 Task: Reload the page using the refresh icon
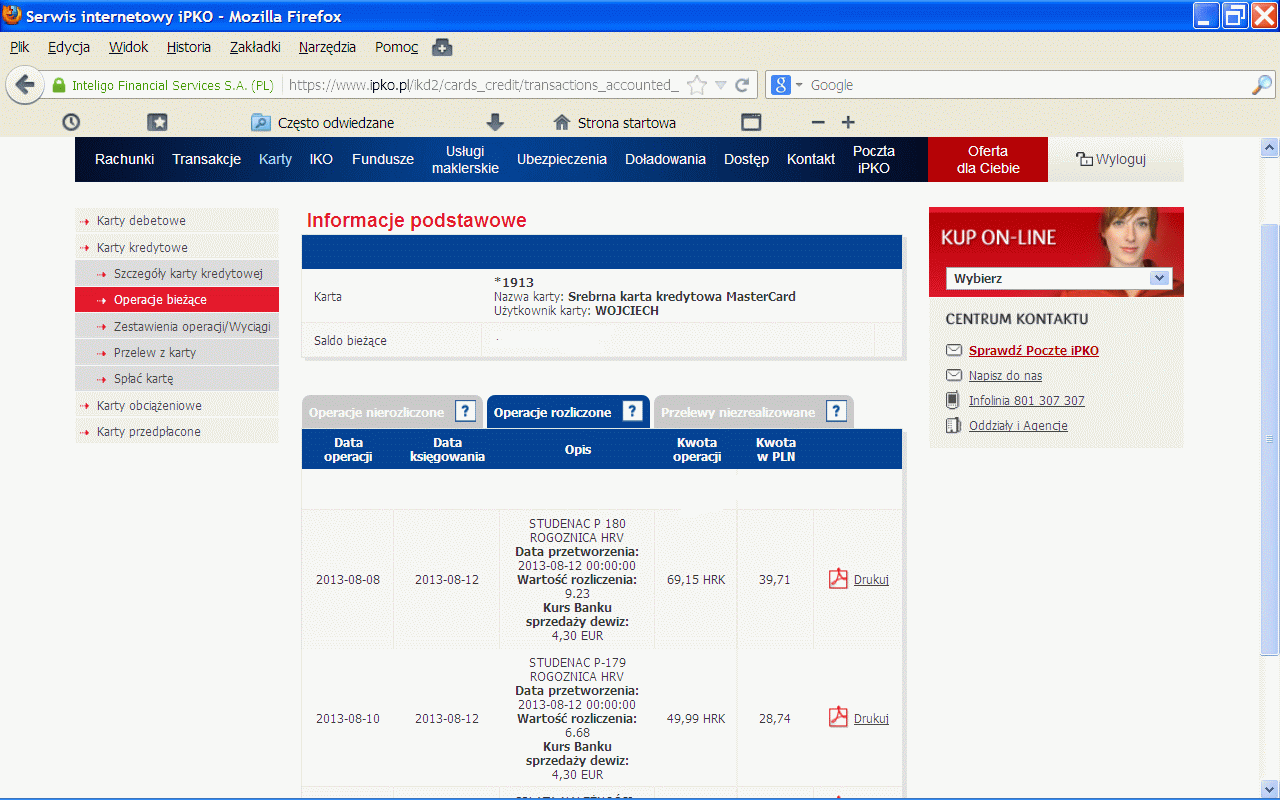pos(742,86)
